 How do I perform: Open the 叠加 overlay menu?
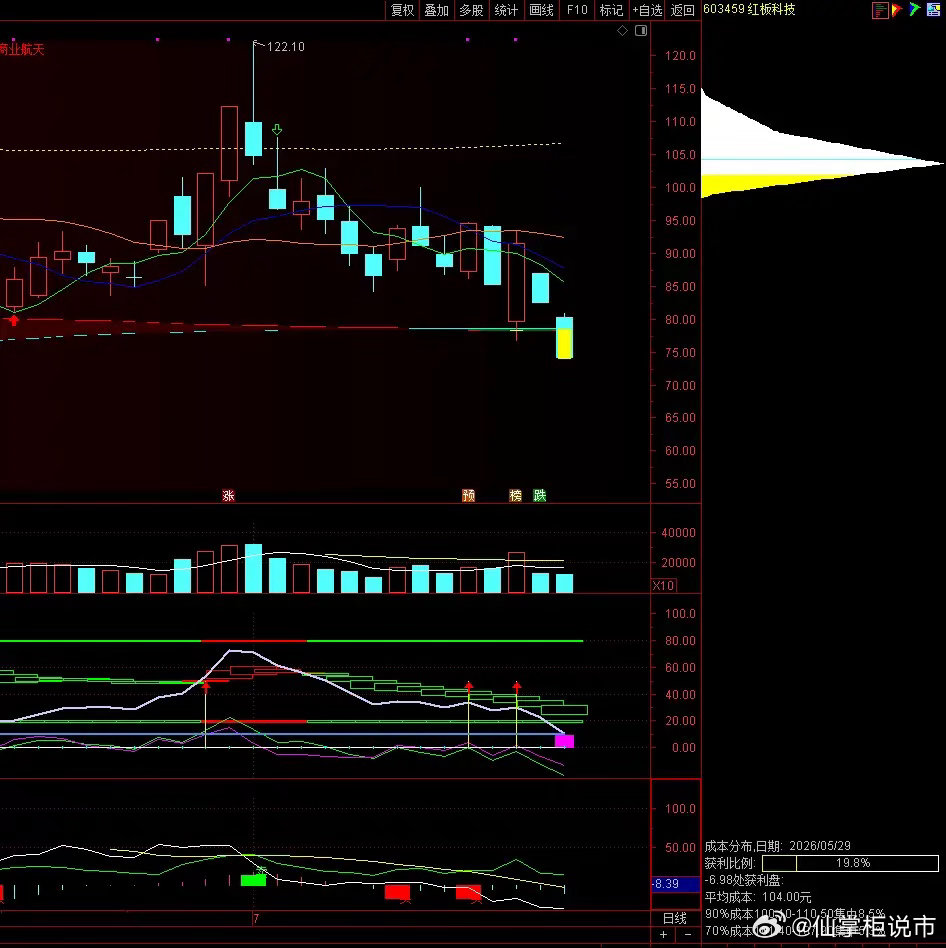(x=436, y=10)
